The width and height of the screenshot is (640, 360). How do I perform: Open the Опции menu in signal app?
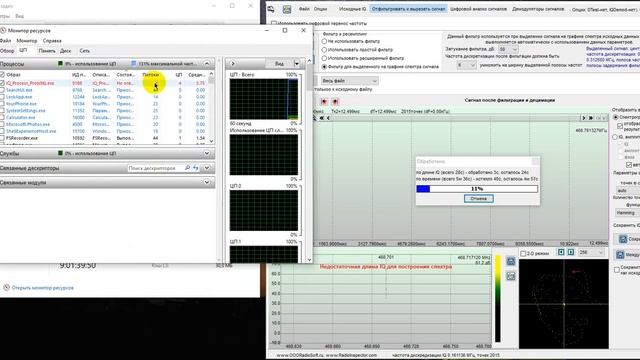coord(320,9)
